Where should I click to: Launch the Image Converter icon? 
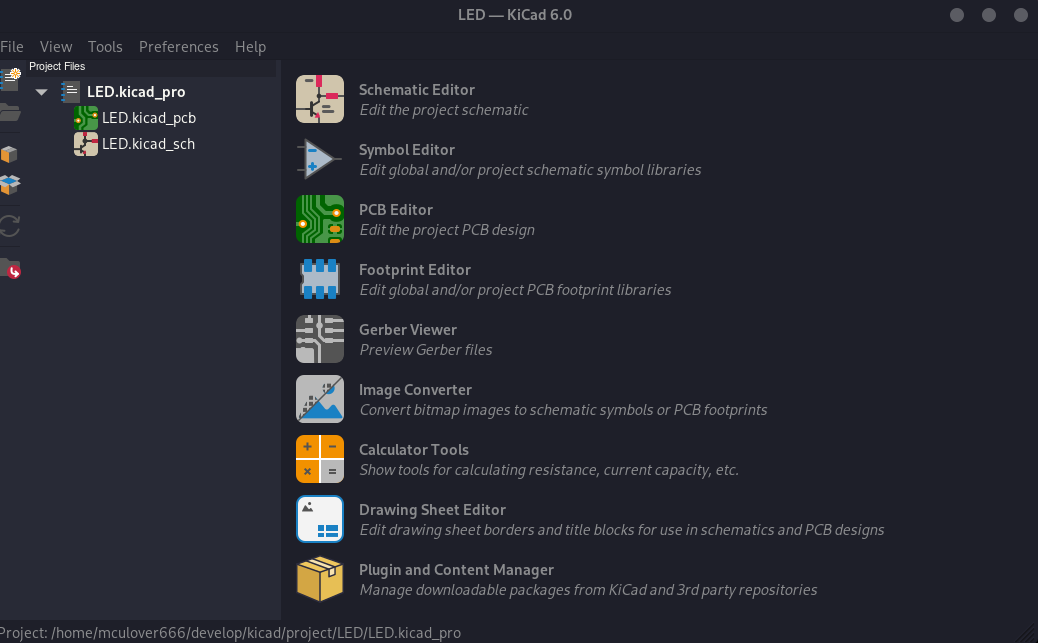[x=320, y=399]
